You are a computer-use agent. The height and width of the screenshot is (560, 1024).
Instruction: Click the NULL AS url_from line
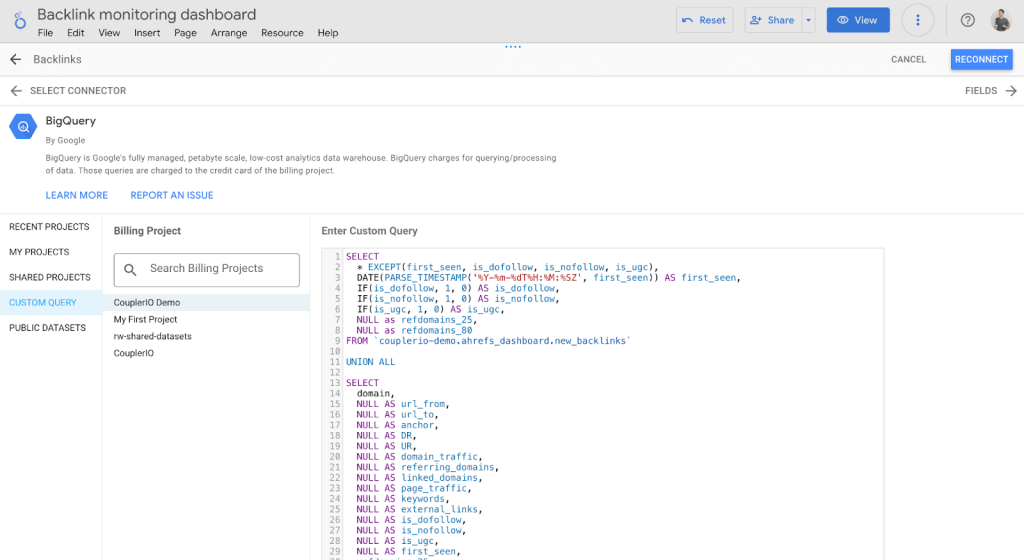402,404
